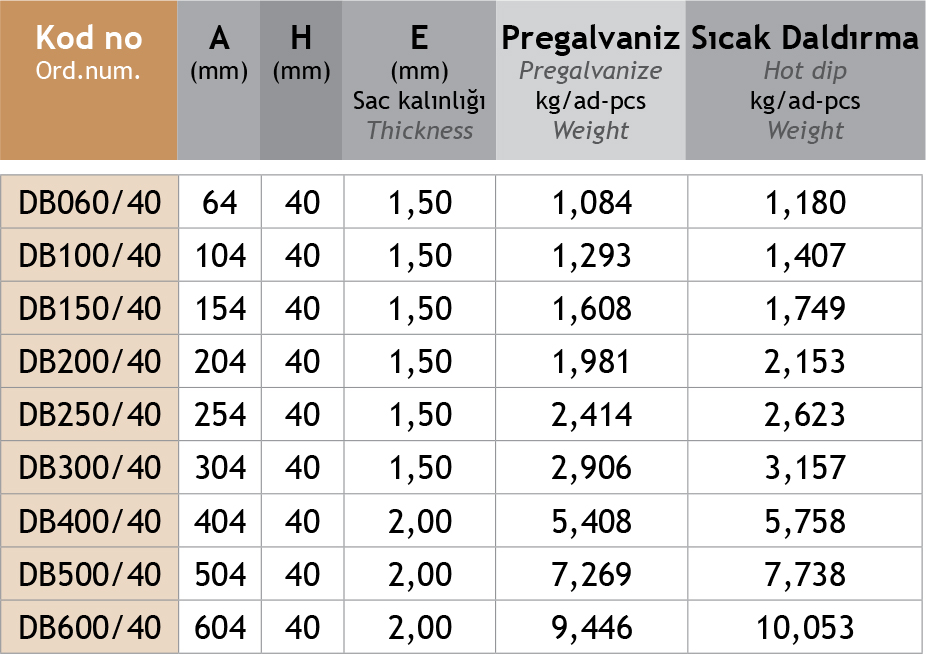Select the DB200/40 order code cell

click(x=89, y=362)
